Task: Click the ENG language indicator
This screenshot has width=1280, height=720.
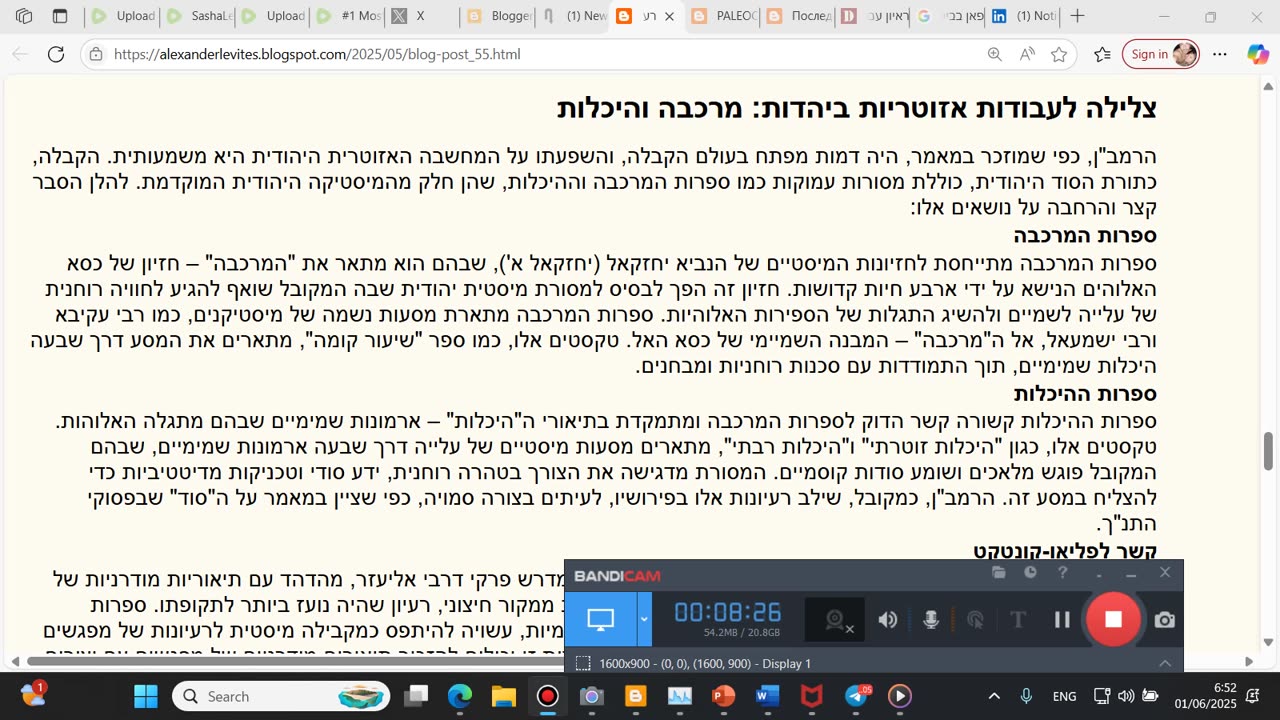Action: (1065, 696)
